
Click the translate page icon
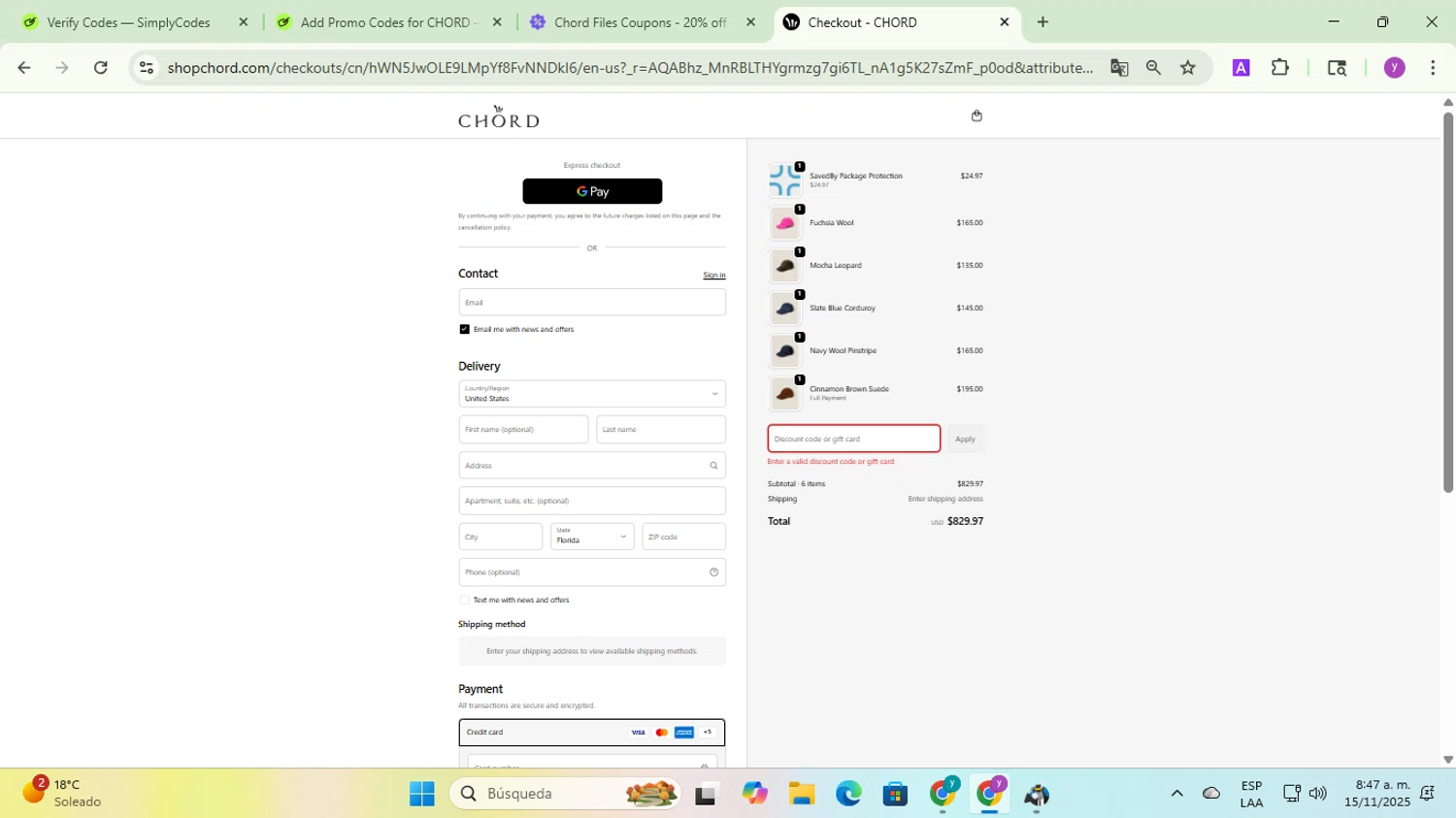pyautogui.click(x=1119, y=68)
